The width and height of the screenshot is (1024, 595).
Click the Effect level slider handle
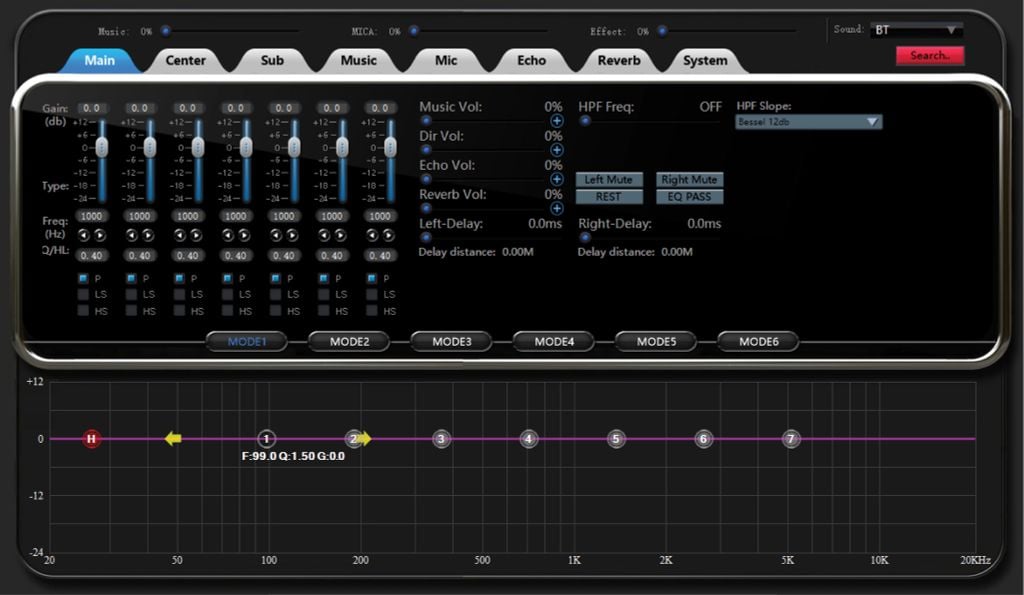point(662,31)
